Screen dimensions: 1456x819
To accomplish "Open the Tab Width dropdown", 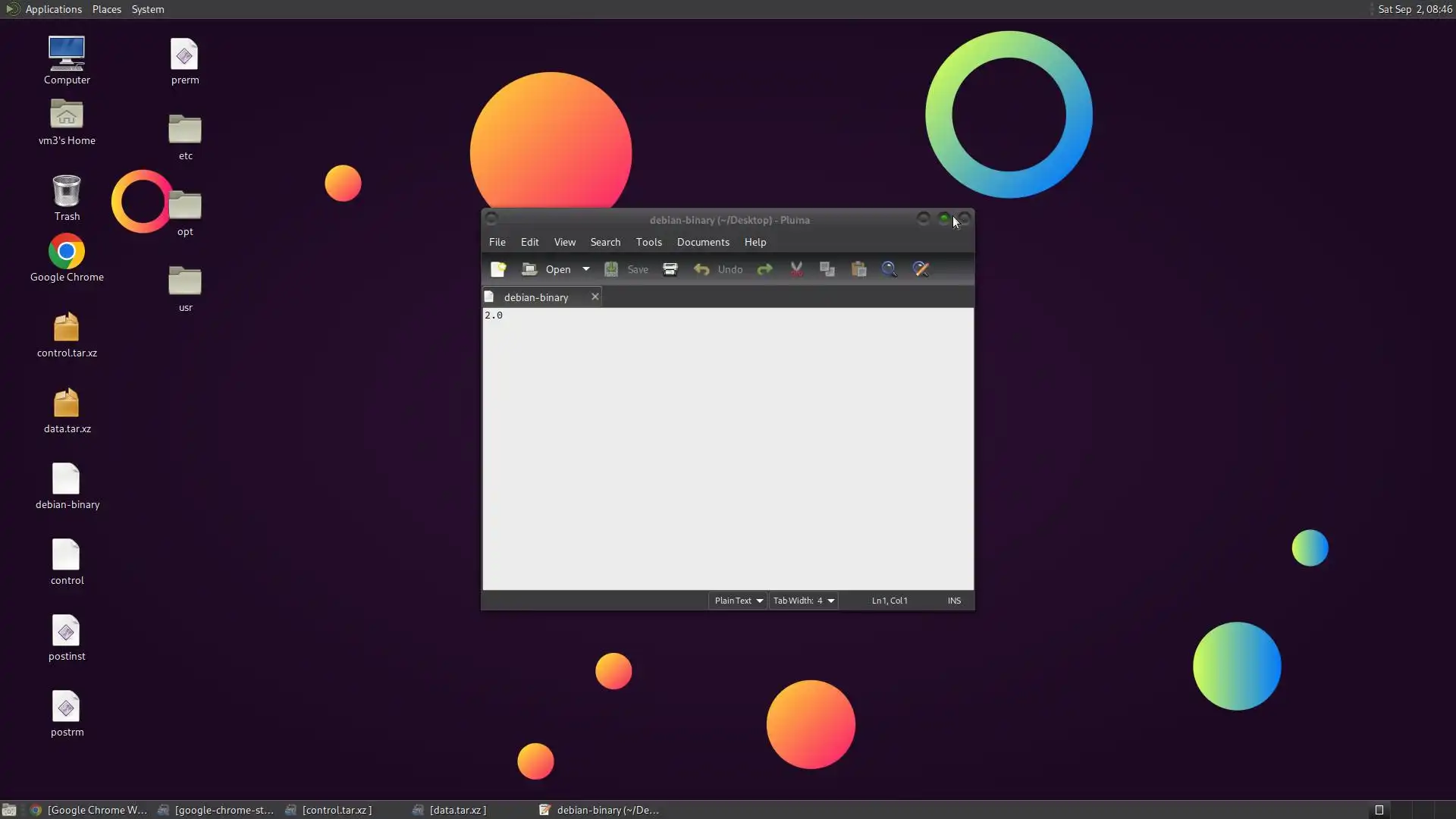I will [x=803, y=601].
